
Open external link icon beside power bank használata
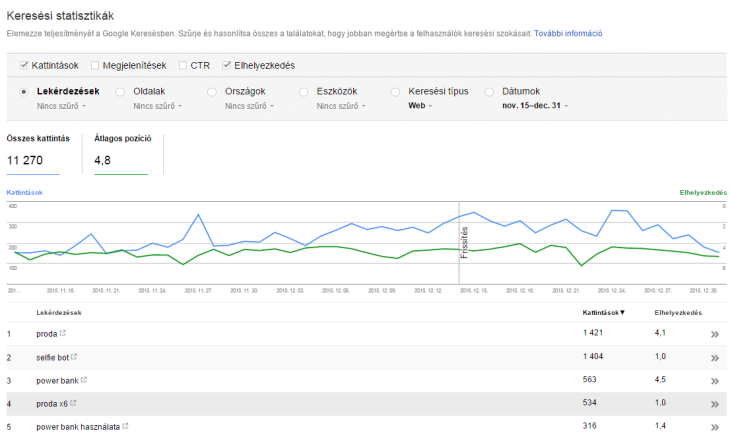click(125, 426)
